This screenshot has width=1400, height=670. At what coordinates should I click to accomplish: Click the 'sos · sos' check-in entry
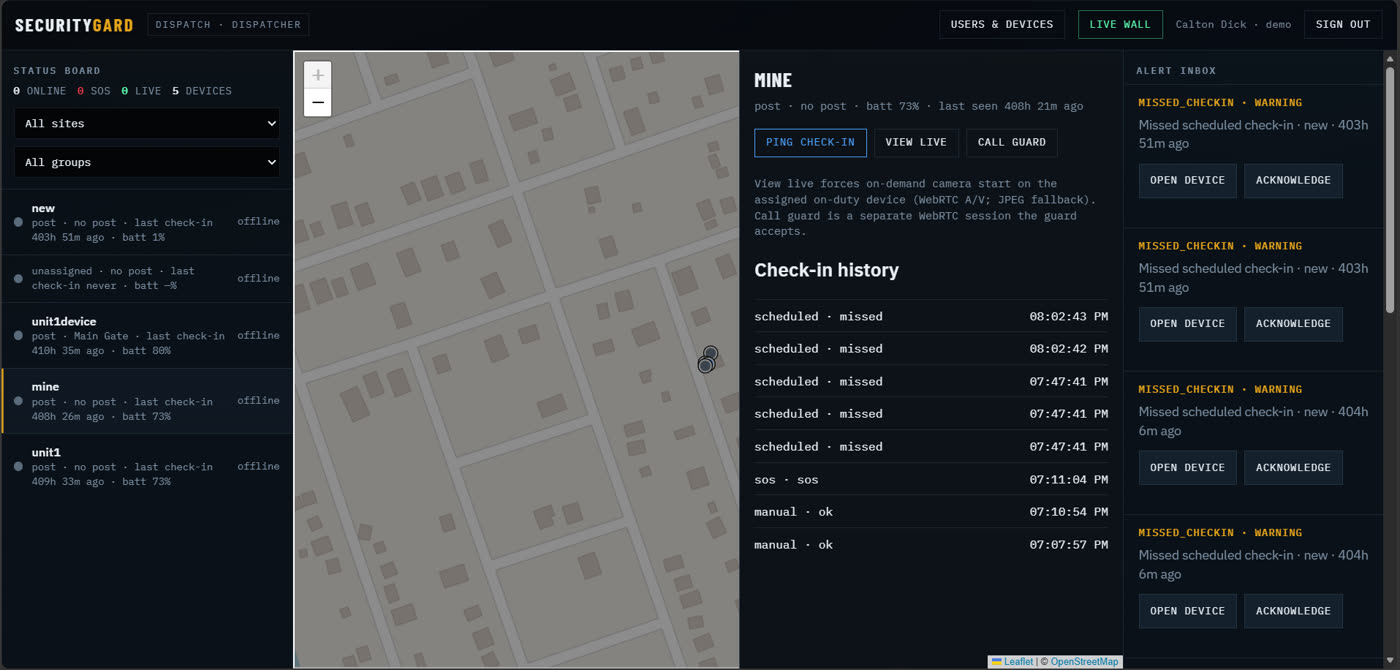(930, 480)
